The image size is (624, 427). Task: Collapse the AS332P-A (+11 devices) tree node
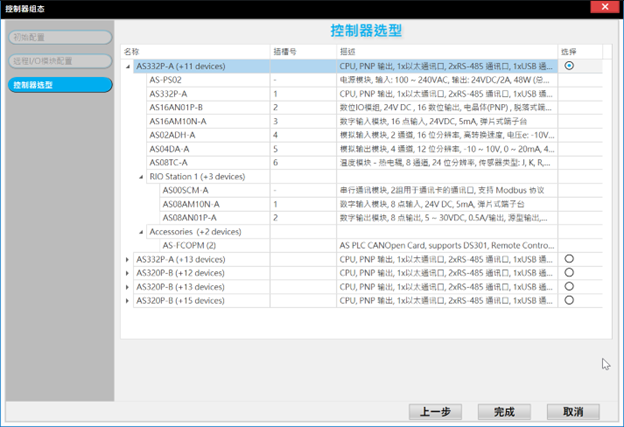click(128, 67)
